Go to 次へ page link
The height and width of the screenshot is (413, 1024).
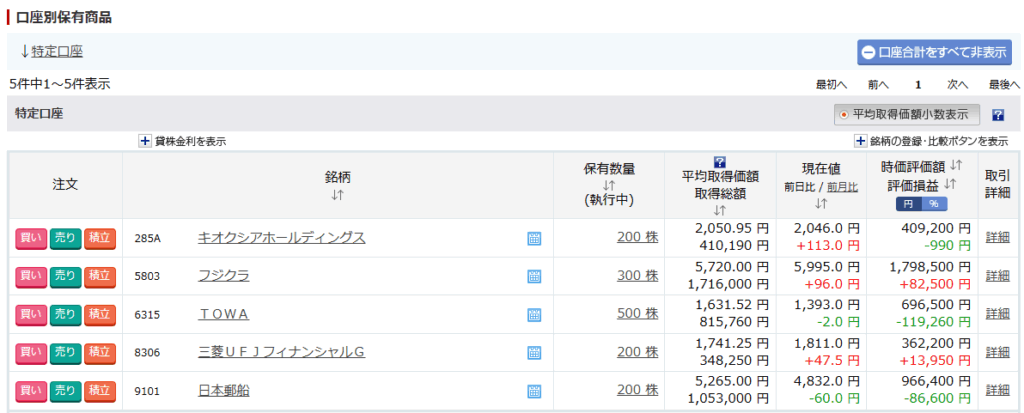click(x=957, y=84)
